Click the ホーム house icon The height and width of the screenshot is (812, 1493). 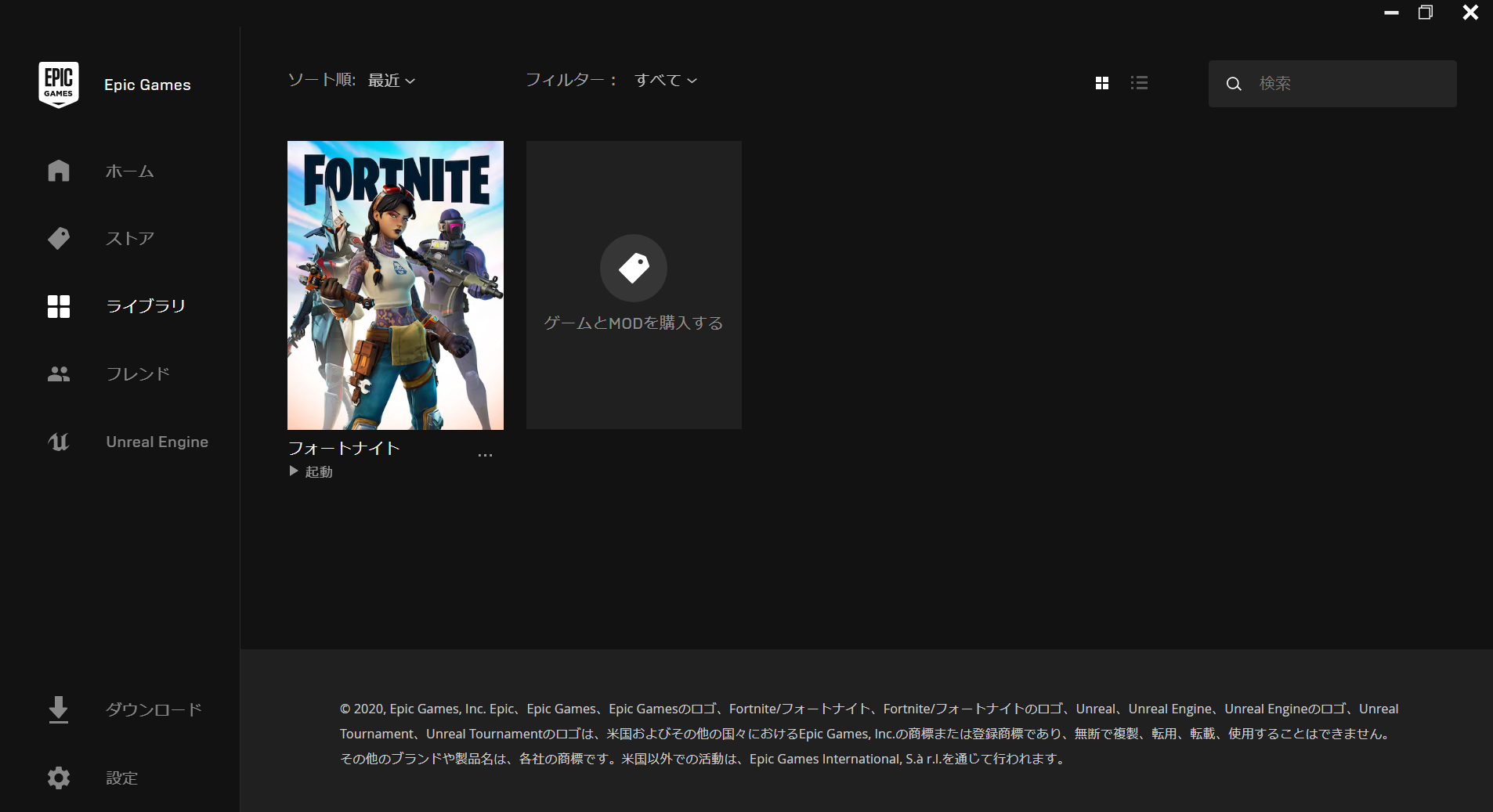59,171
